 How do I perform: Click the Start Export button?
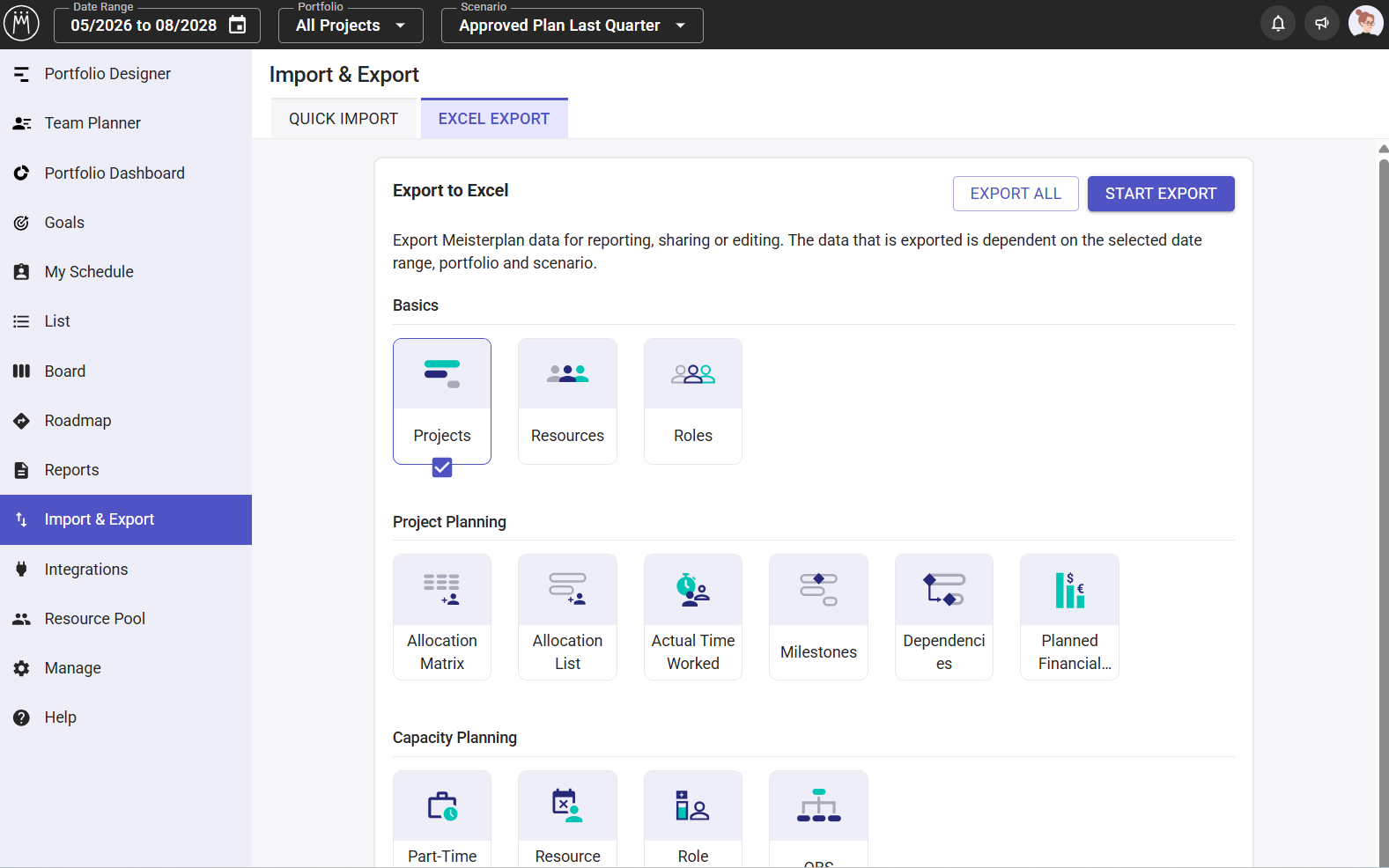click(1161, 194)
